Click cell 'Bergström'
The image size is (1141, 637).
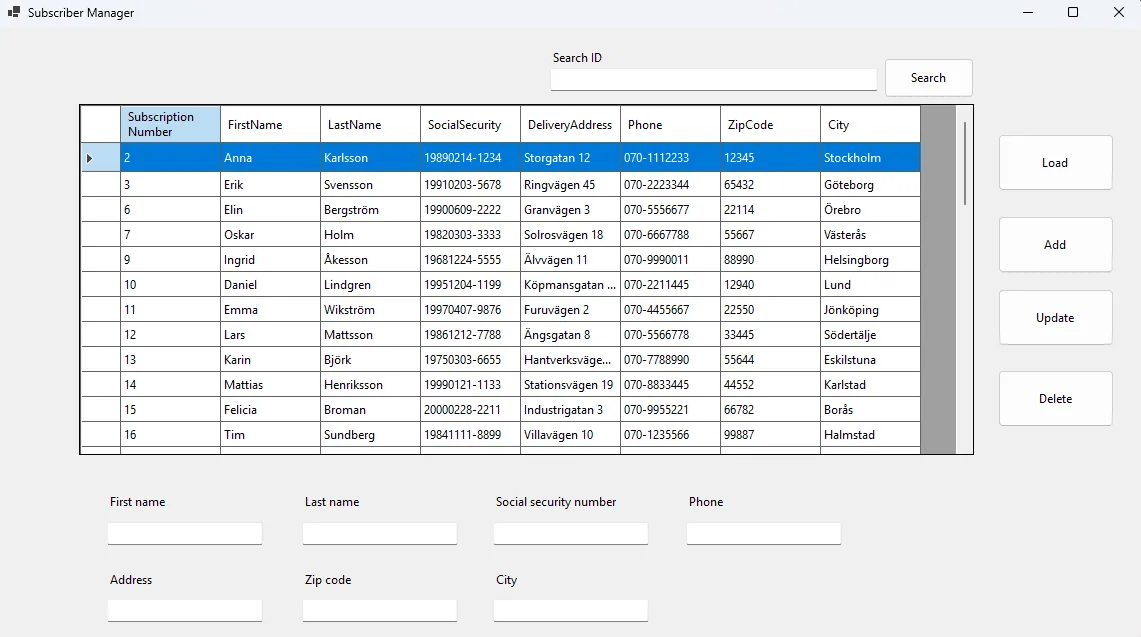tap(370, 210)
